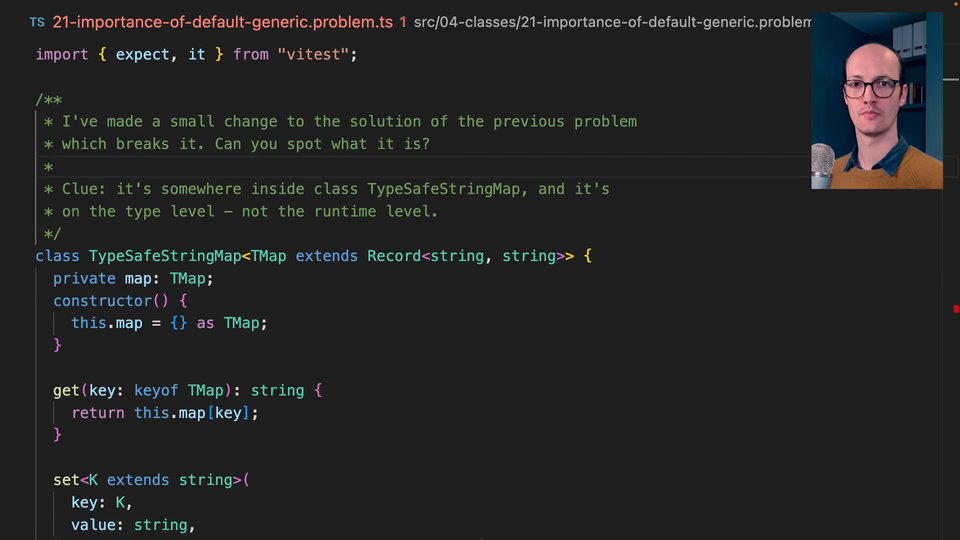Click the presenter webcam video overlay
This screenshot has width=960, height=540.
[x=877, y=100]
